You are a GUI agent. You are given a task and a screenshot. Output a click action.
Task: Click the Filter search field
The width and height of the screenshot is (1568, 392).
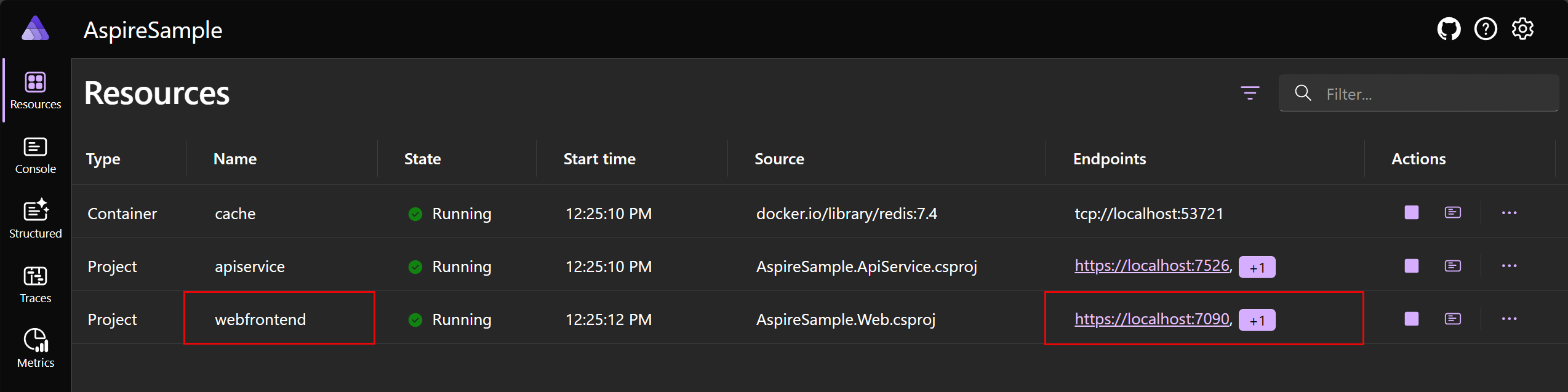point(1418,94)
